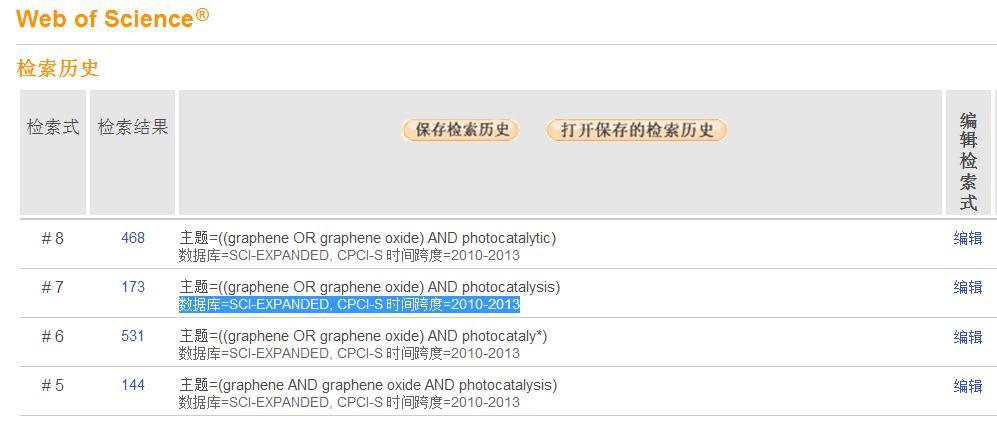Click 编辑 for search set #5

967,386
